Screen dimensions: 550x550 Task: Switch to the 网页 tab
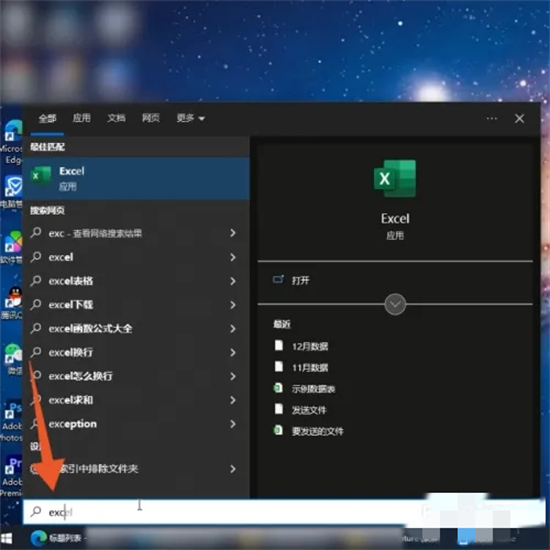pos(151,118)
